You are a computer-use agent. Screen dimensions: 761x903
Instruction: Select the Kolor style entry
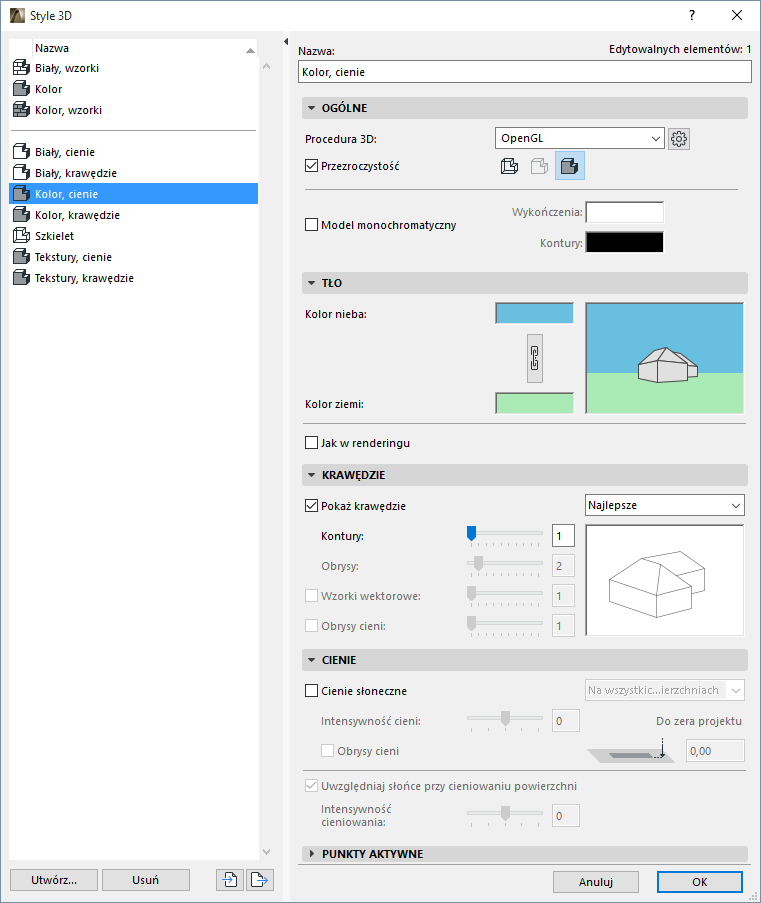[x=134, y=89]
